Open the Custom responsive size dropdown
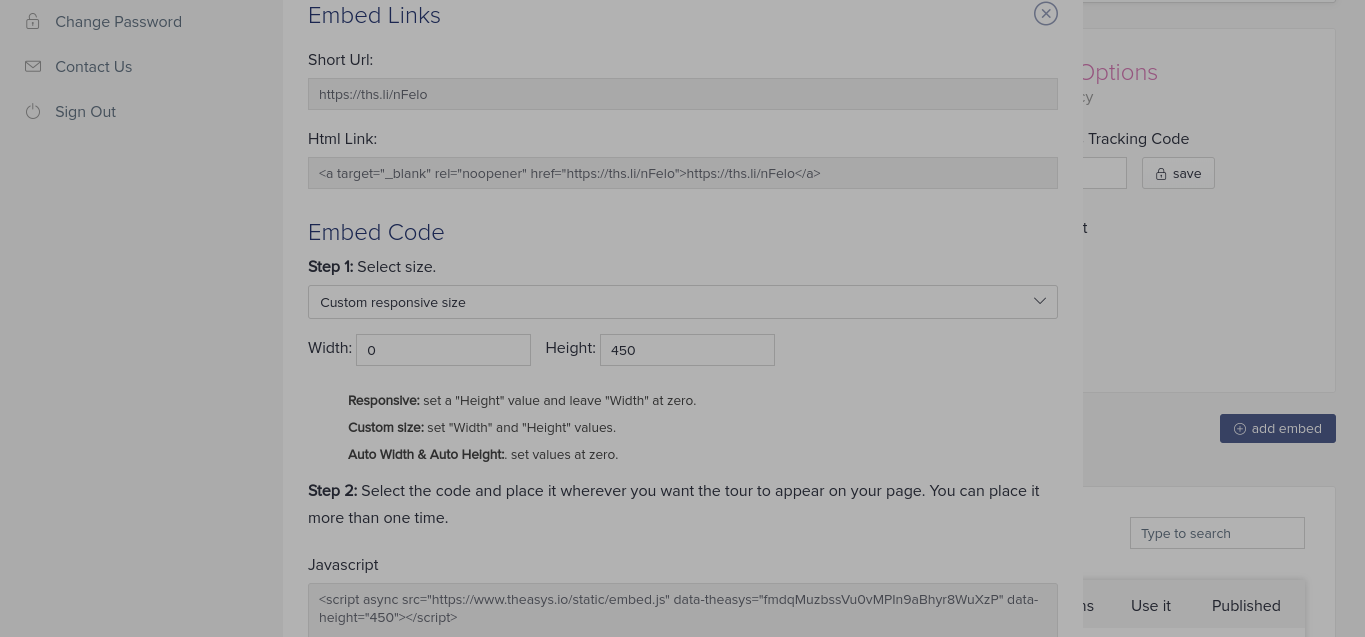The image size is (1365, 637). (682, 302)
